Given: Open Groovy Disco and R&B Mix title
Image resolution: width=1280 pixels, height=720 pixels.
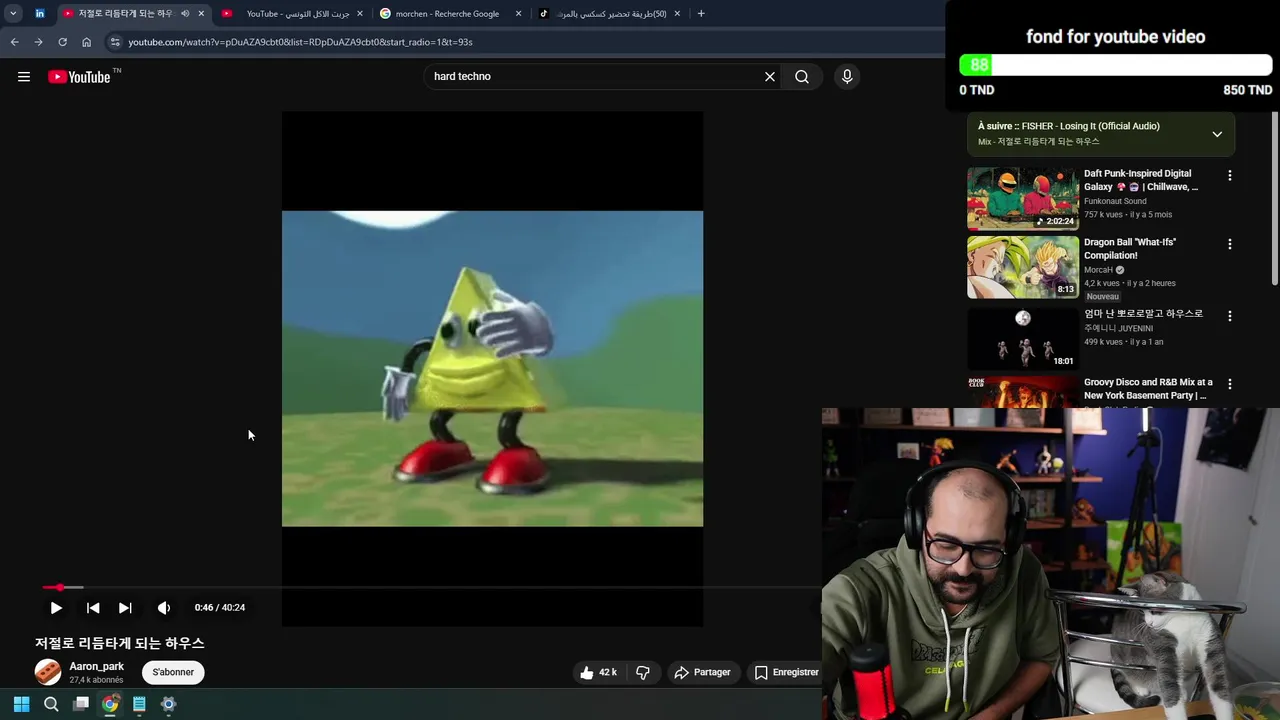Looking at the screenshot, I should coord(1148,389).
